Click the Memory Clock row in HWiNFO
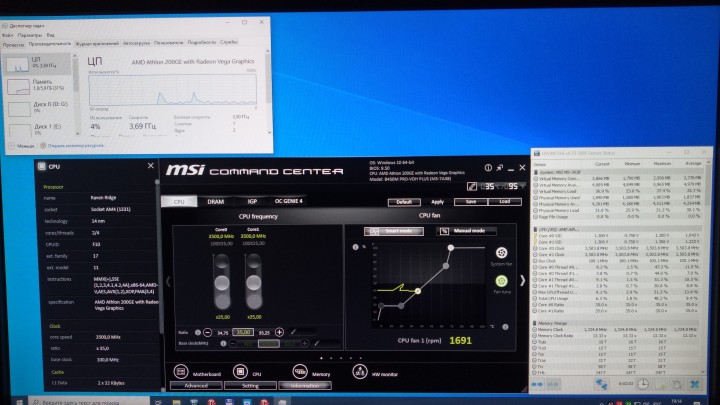This screenshot has width=720, height=405. tap(618, 329)
